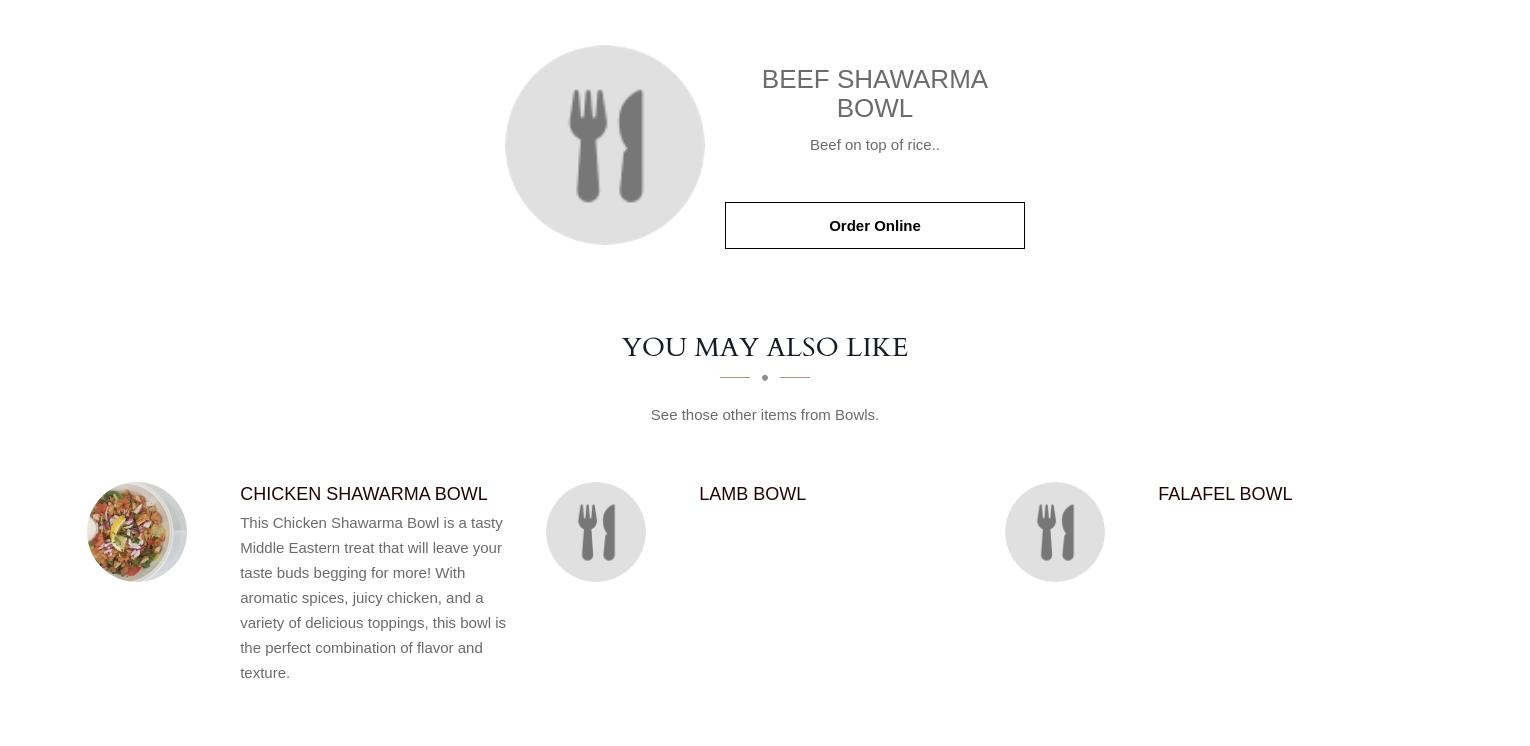The height and width of the screenshot is (746, 1530).
Task: Click the YOU MAY ALSO LIKE heading
Action: pos(765,347)
